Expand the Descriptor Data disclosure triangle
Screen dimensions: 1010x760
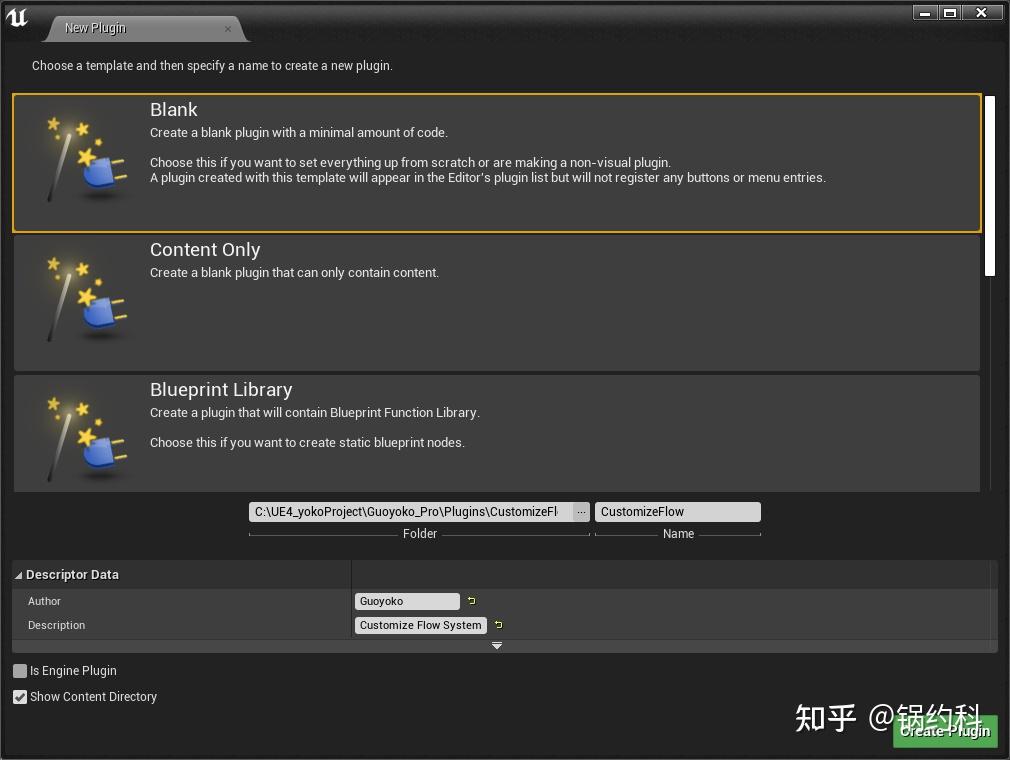tap(19, 574)
